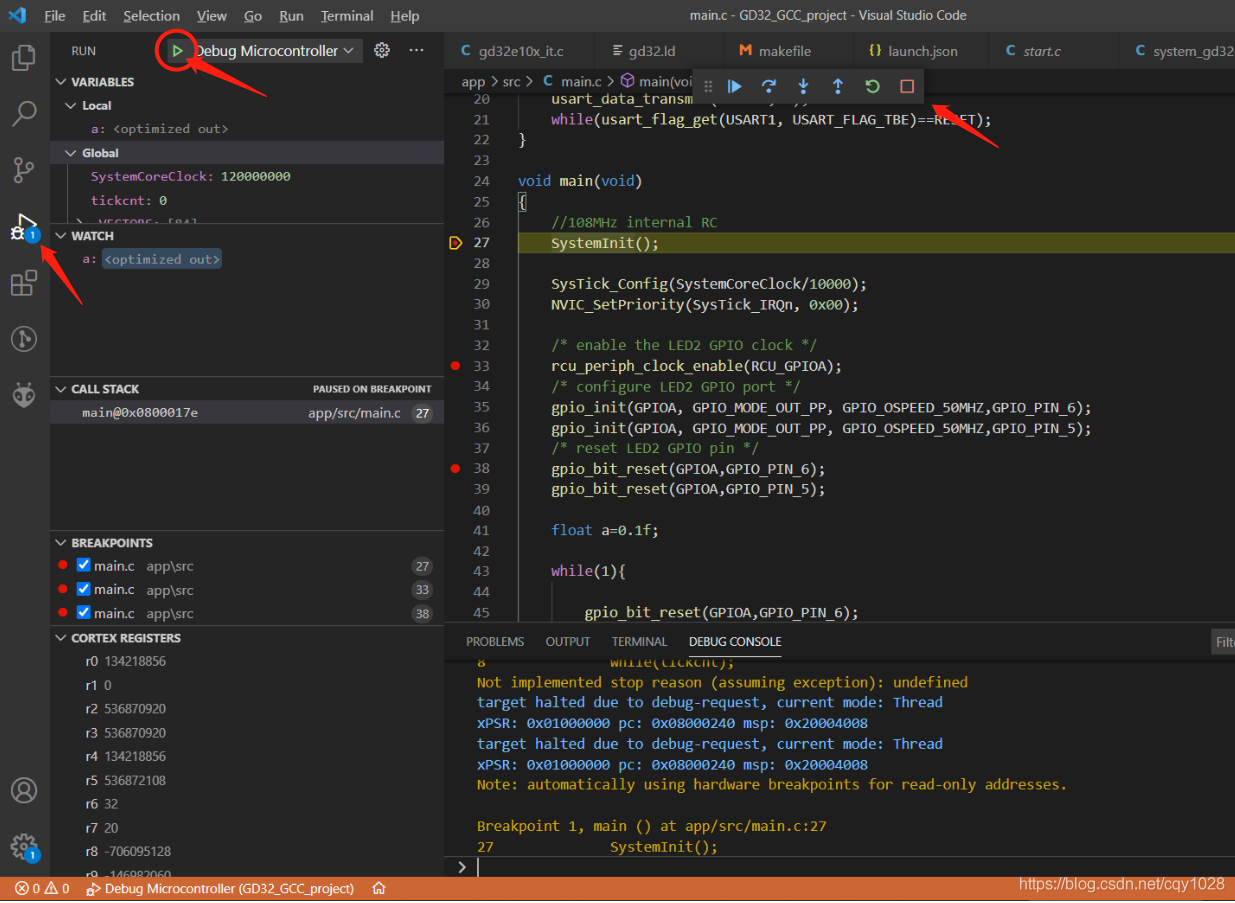
Task: Step Out in debug toolbar
Action: click(x=838, y=87)
